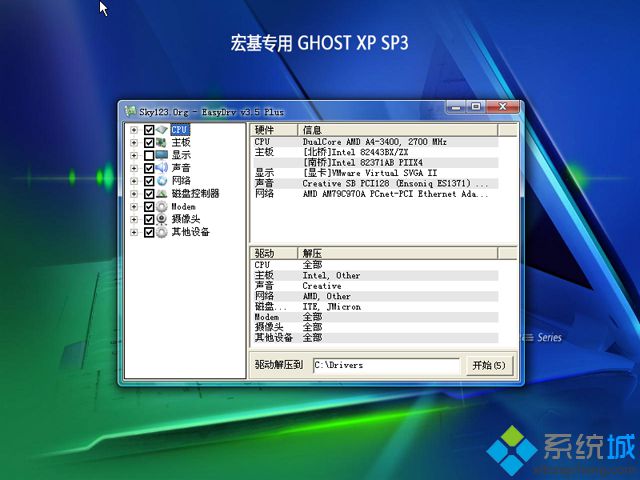Image resolution: width=640 pixels, height=480 pixels.
Task: Click the monitor icon beside 显示
Action: coord(162,155)
